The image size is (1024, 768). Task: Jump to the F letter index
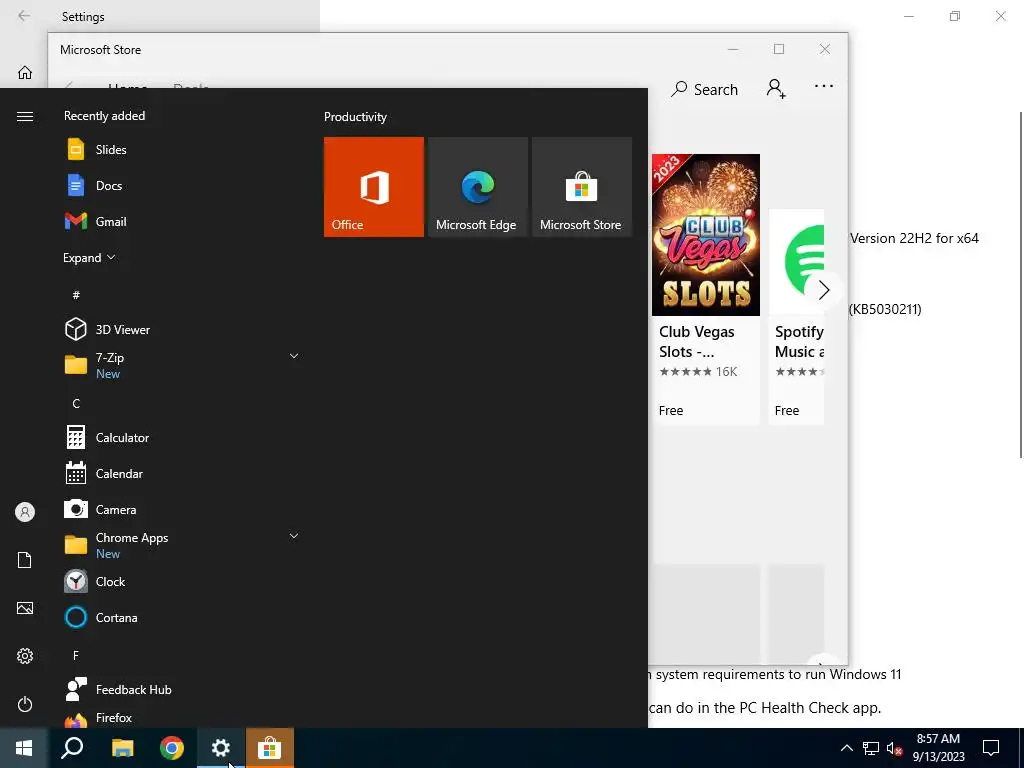tap(76, 655)
